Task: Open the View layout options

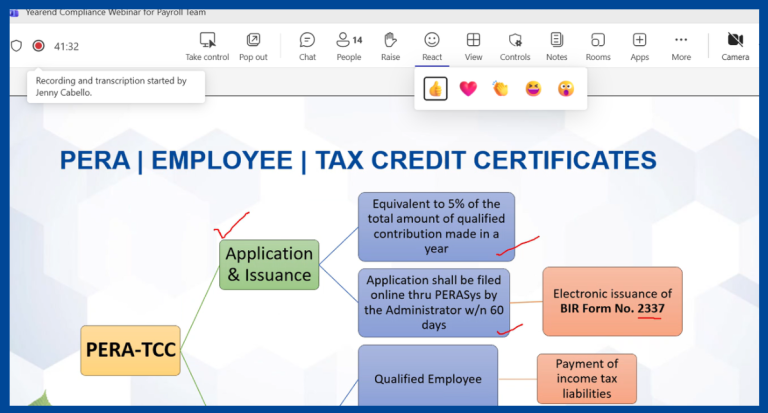Action: (x=473, y=45)
